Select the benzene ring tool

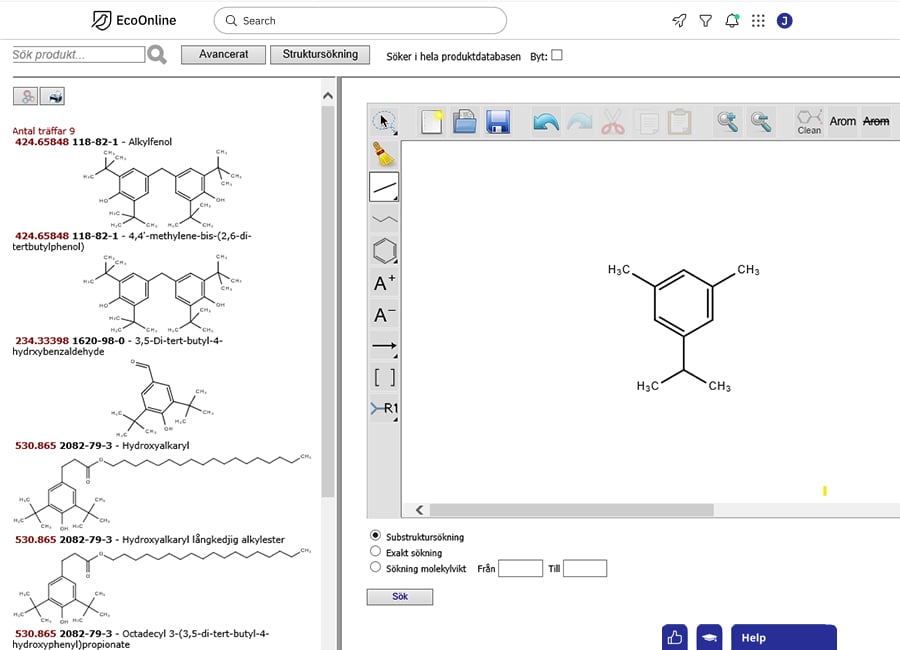[x=385, y=251]
